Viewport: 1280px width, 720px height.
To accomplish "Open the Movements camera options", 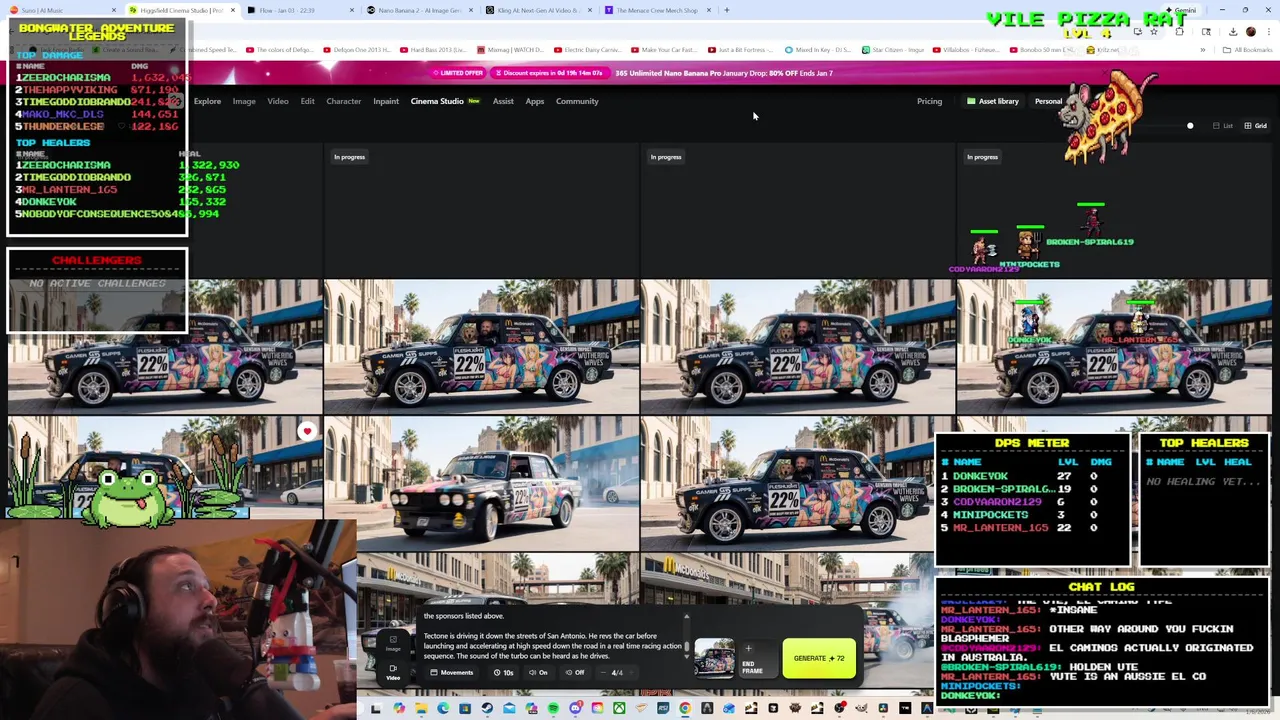I will coord(452,672).
